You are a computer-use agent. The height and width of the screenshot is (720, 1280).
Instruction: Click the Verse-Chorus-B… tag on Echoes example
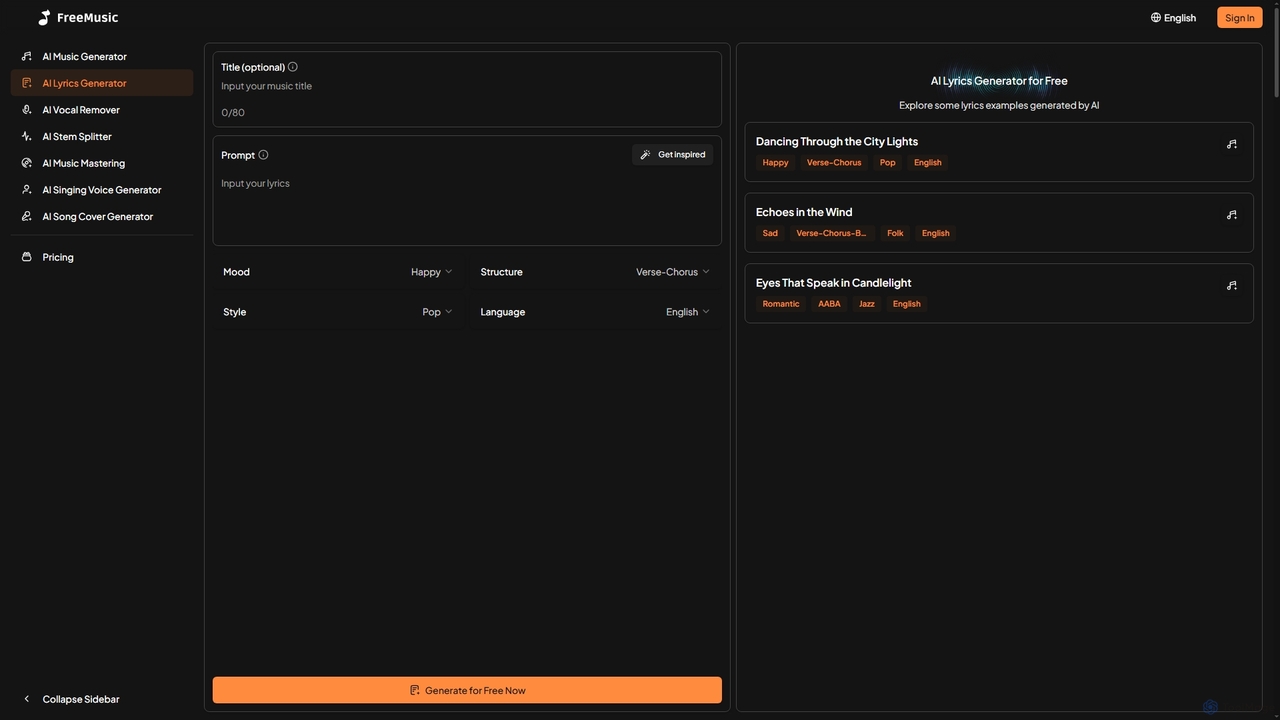pos(831,233)
